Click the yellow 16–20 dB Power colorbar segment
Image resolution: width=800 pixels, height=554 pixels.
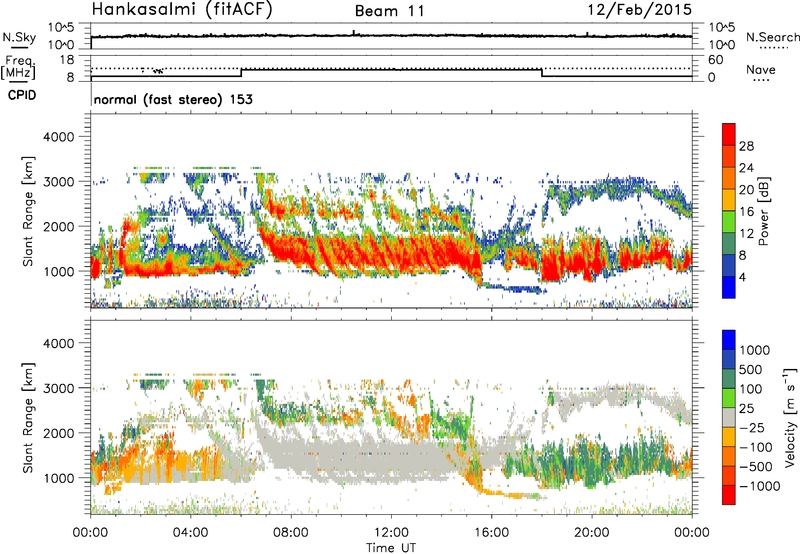coord(729,200)
